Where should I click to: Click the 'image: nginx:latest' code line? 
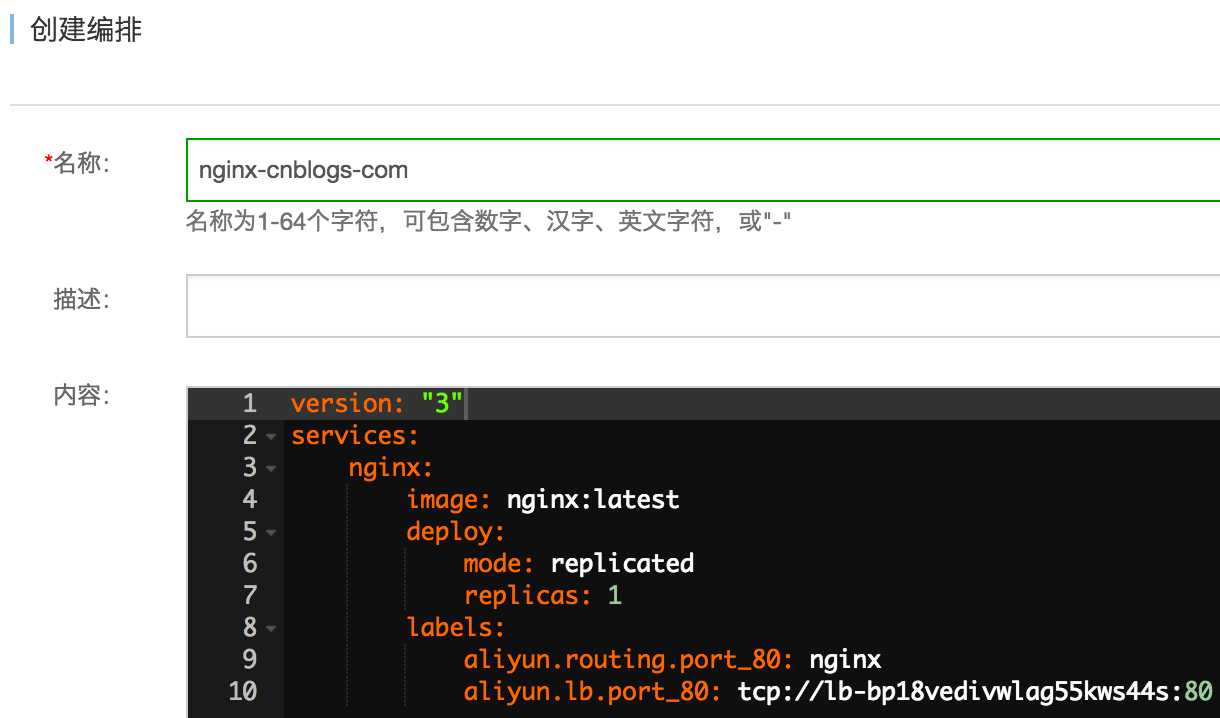543,499
